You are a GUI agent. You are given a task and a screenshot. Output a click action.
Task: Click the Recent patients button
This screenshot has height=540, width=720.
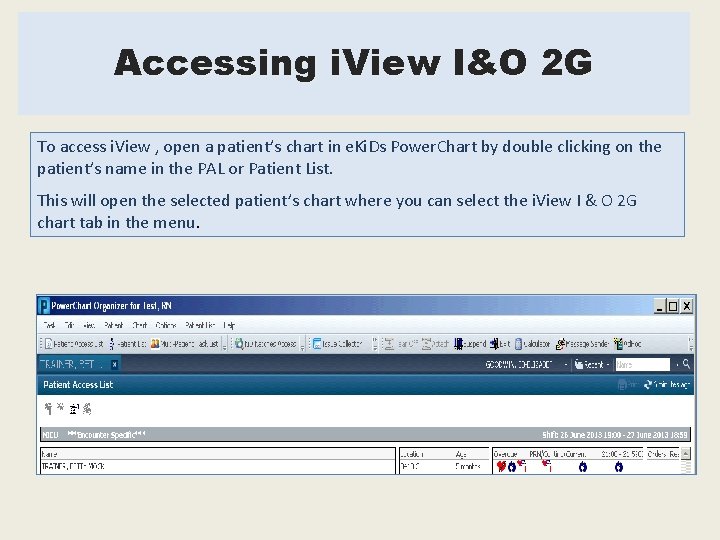point(589,365)
